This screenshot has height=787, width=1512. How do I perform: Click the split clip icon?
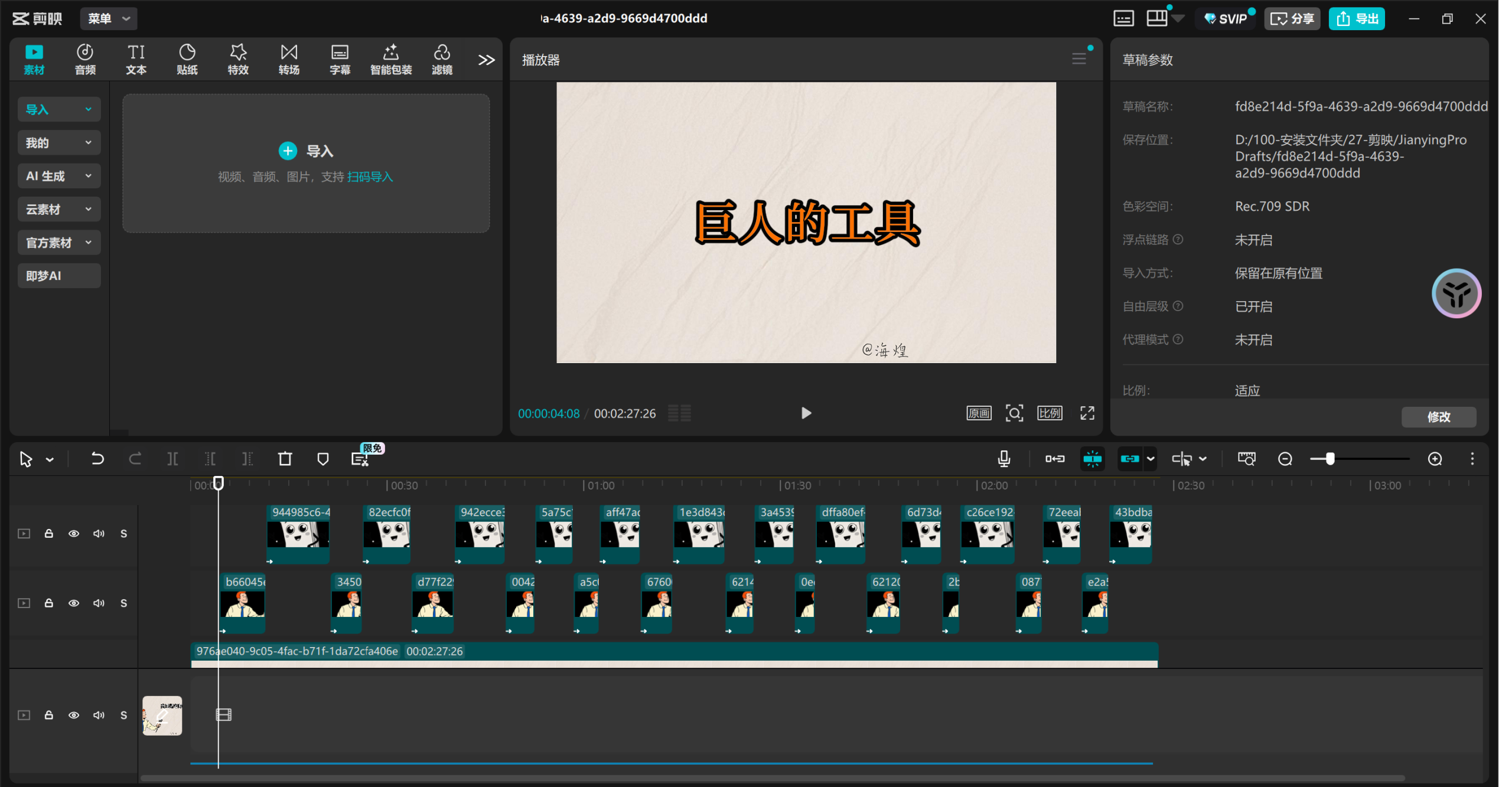coord(172,459)
